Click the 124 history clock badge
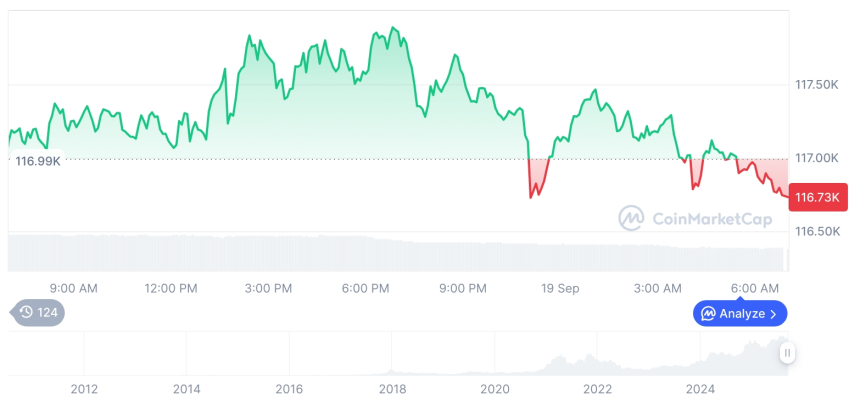860x401 pixels. (x=38, y=312)
